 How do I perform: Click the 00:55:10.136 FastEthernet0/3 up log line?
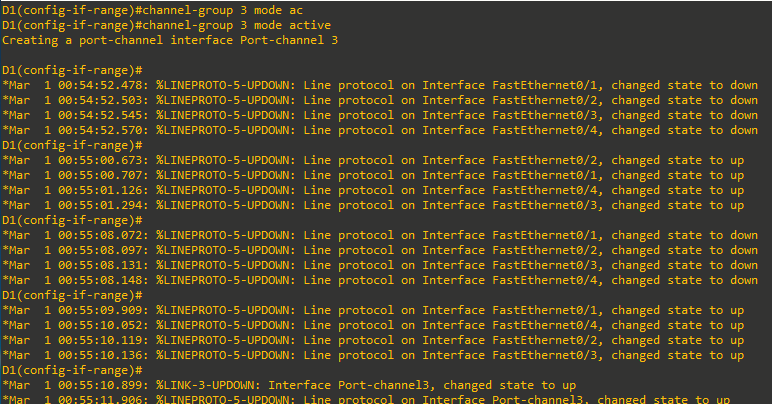pos(373,355)
